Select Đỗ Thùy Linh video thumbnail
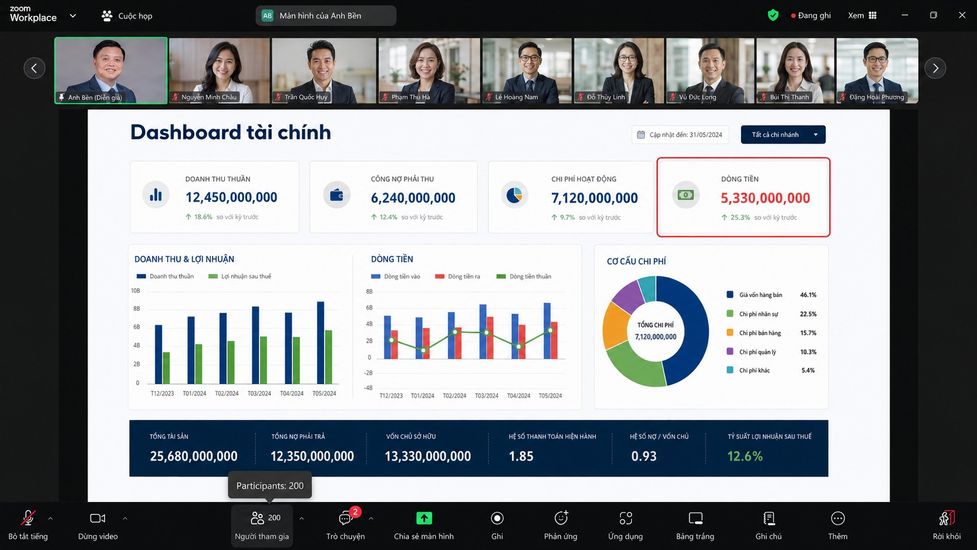The height and width of the screenshot is (550, 977). pyautogui.click(x=619, y=70)
